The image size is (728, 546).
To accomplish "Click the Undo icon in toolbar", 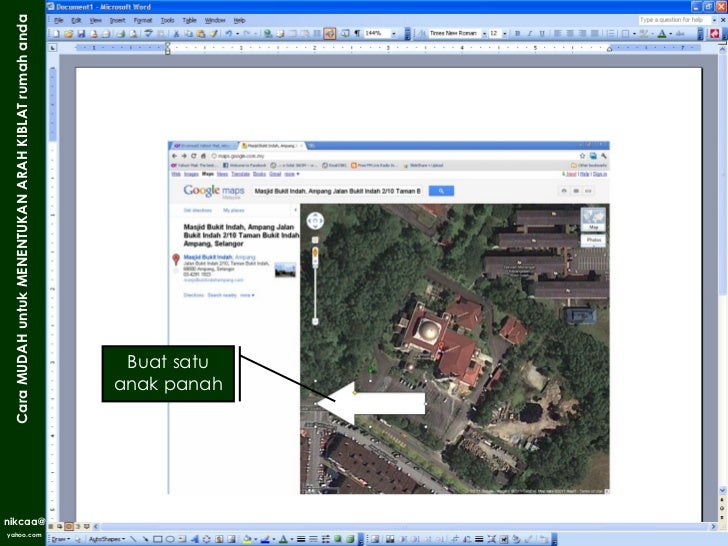I will (230, 33).
